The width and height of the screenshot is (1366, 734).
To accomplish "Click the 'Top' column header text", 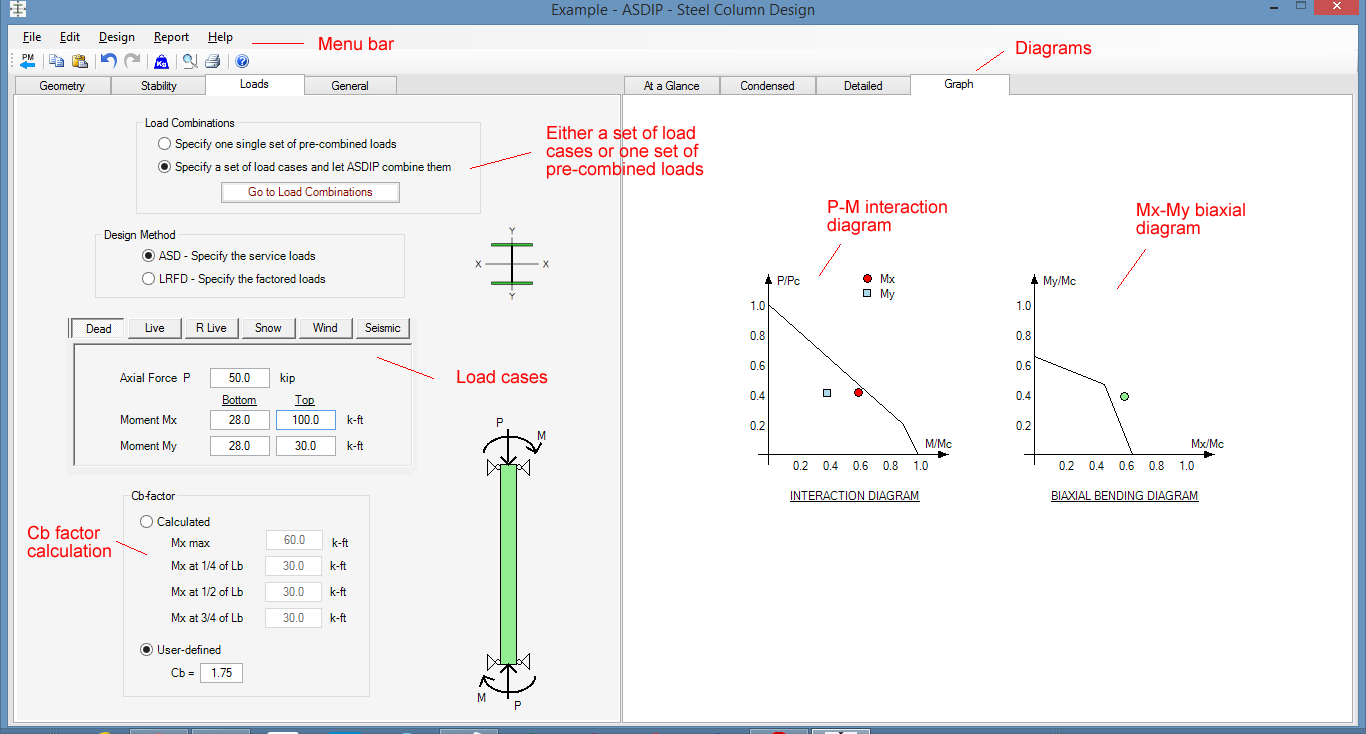I will [305, 400].
